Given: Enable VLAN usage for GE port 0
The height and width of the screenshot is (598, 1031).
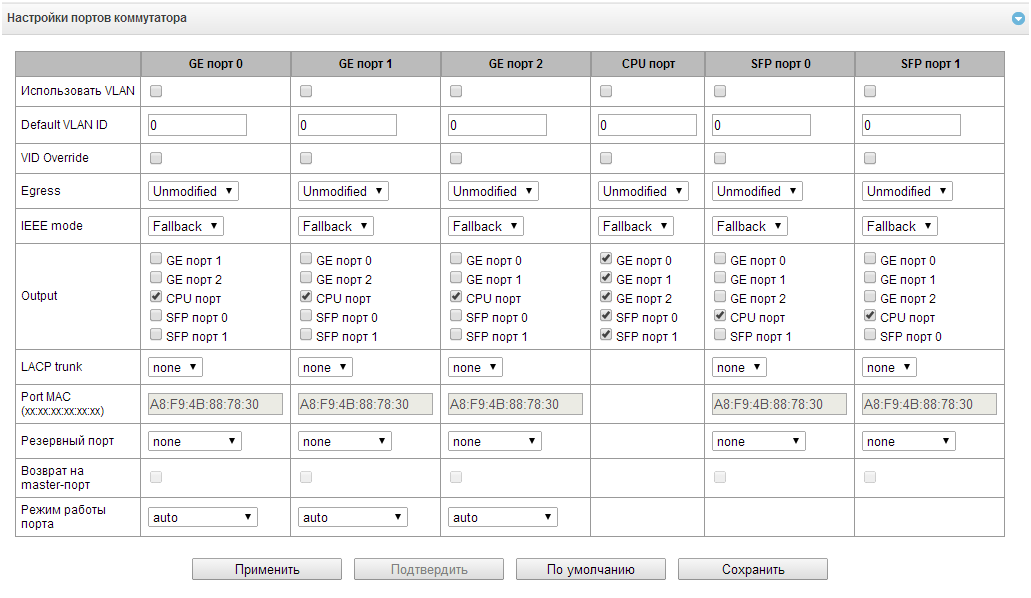Looking at the screenshot, I should pos(156,92).
